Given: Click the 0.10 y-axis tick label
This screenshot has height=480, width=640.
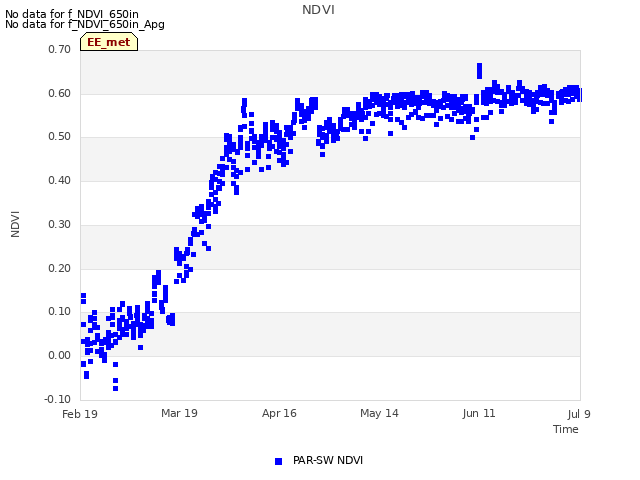Looking at the screenshot, I should [60, 312].
